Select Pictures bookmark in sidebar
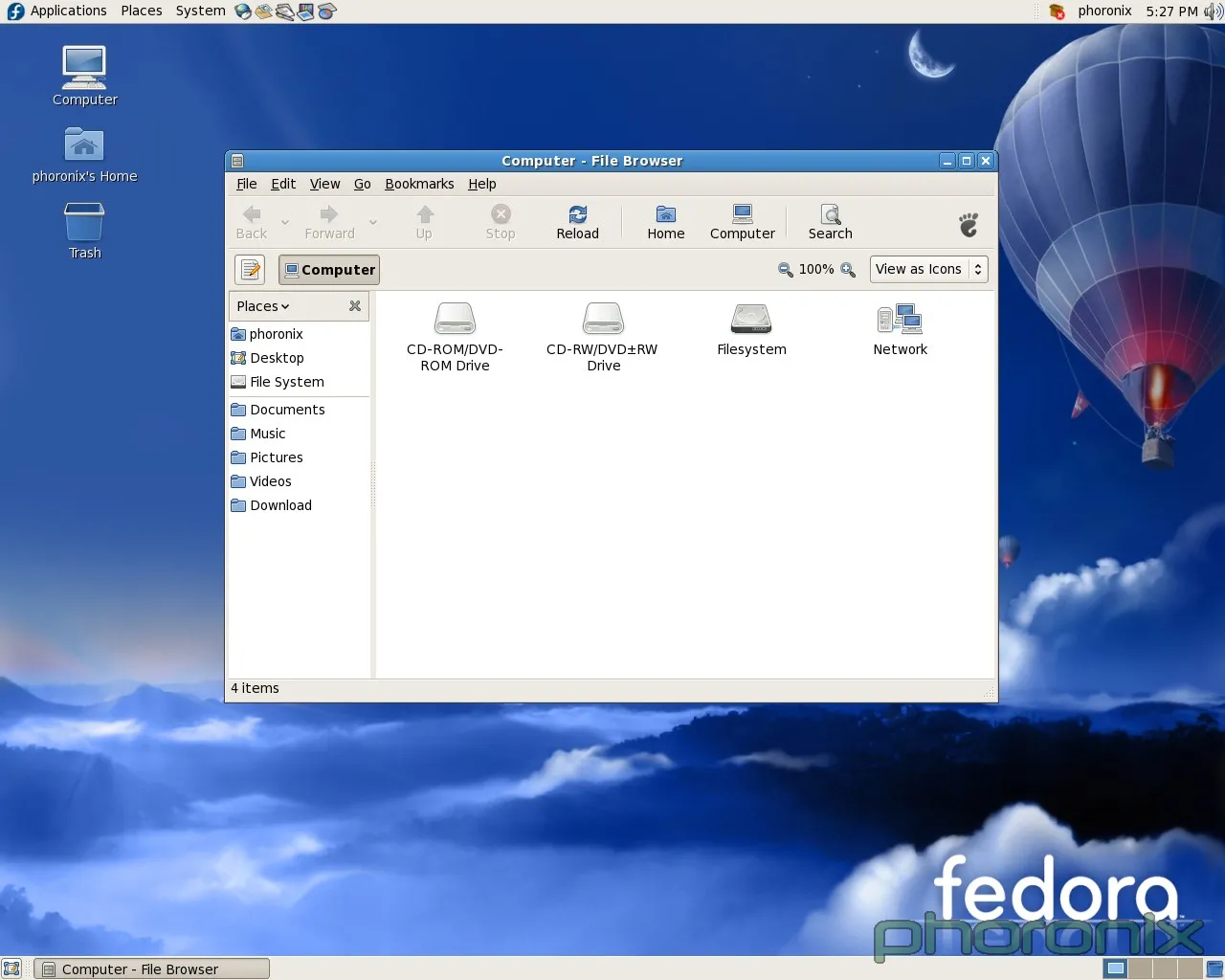The width and height of the screenshot is (1225, 980). (299, 457)
